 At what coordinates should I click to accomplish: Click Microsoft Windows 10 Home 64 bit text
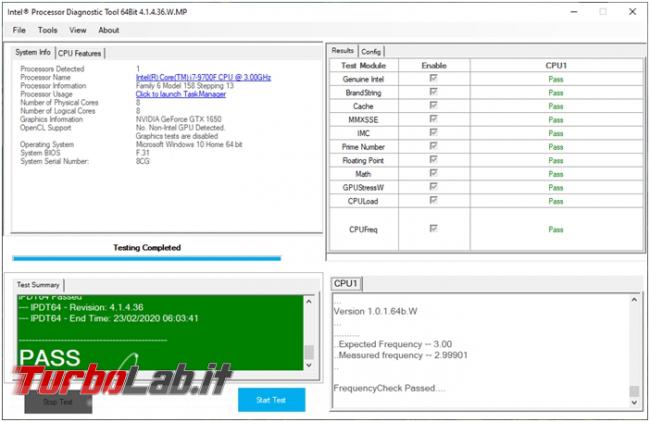189,145
